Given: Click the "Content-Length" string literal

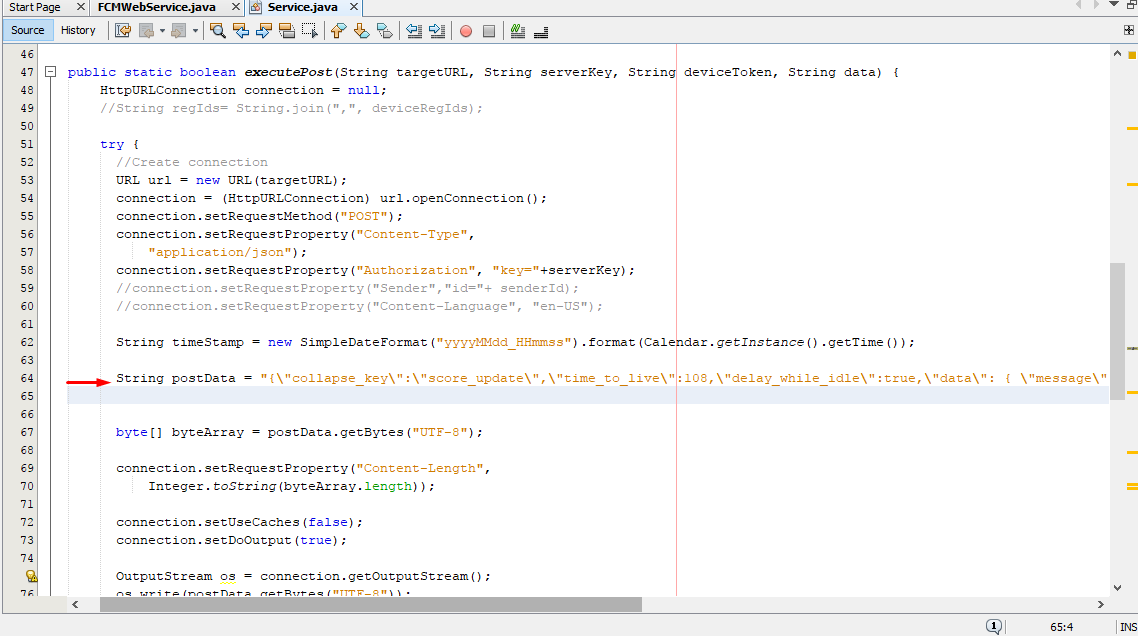Looking at the screenshot, I should (419, 468).
